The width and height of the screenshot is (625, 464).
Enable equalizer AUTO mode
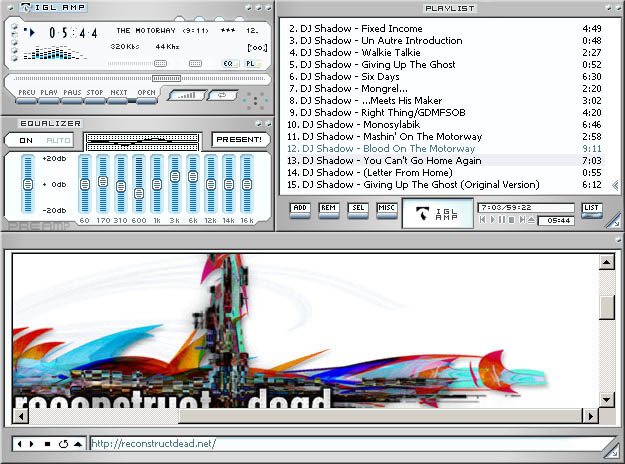[58, 140]
